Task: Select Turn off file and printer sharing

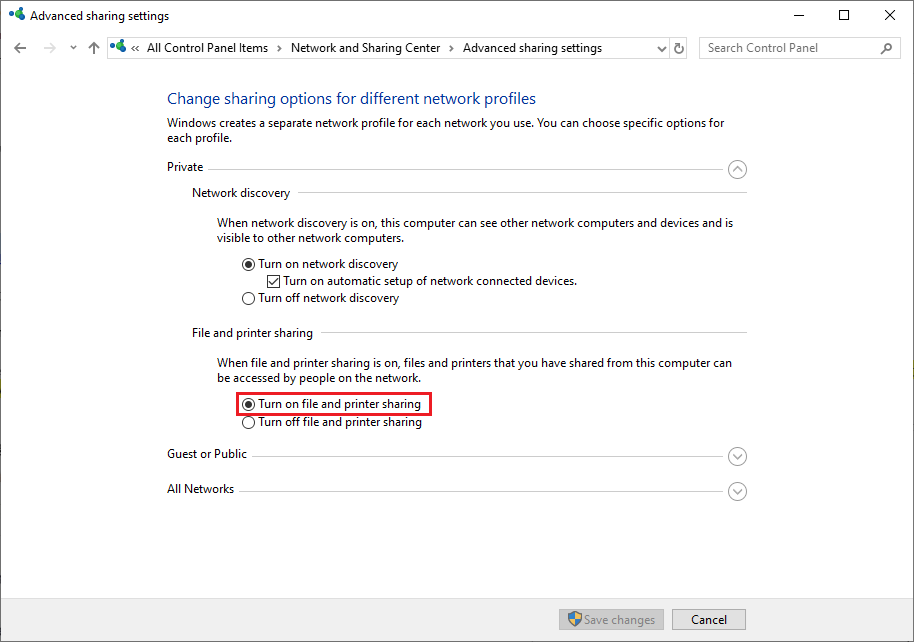Action: 249,422
